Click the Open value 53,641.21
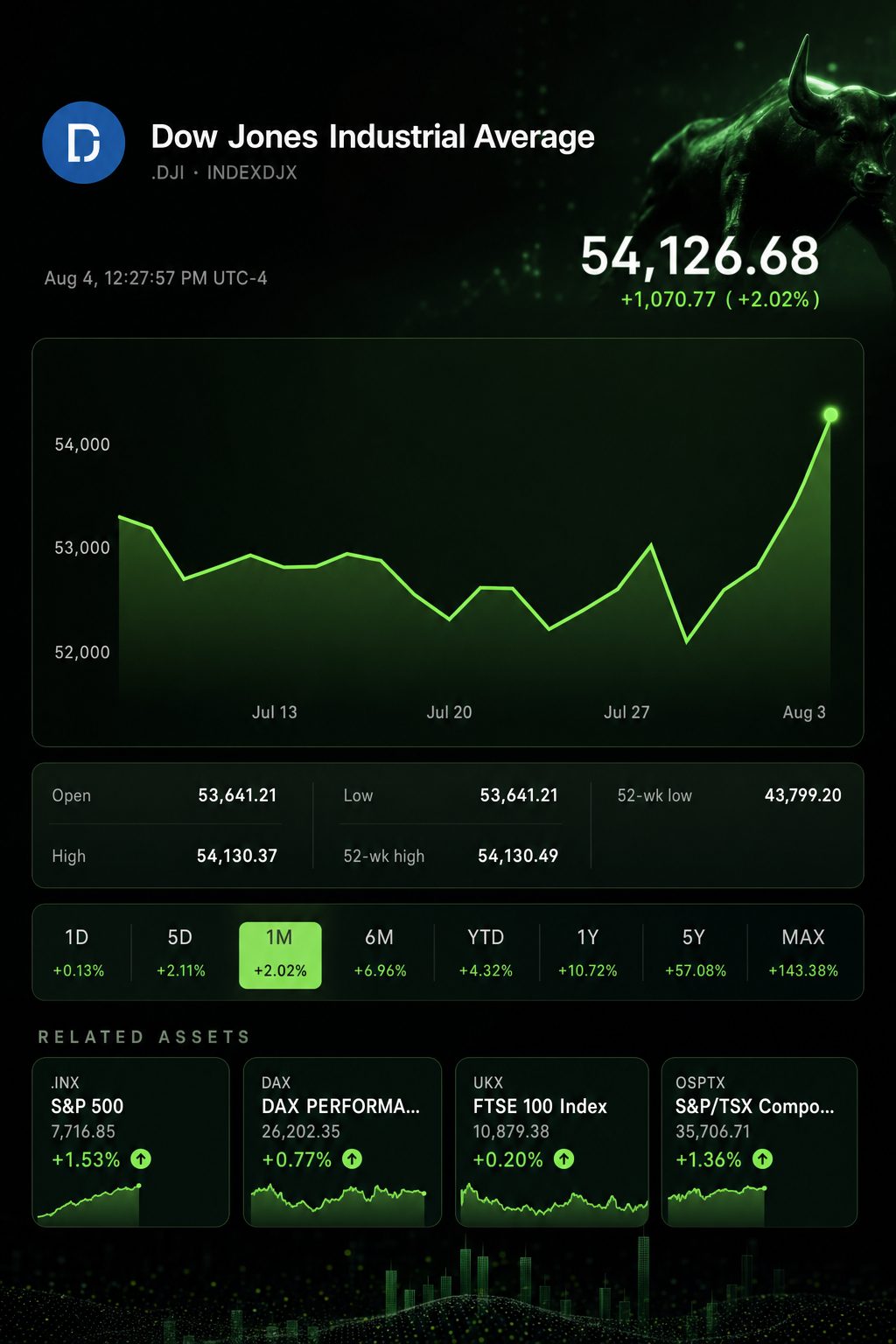 pos(237,795)
